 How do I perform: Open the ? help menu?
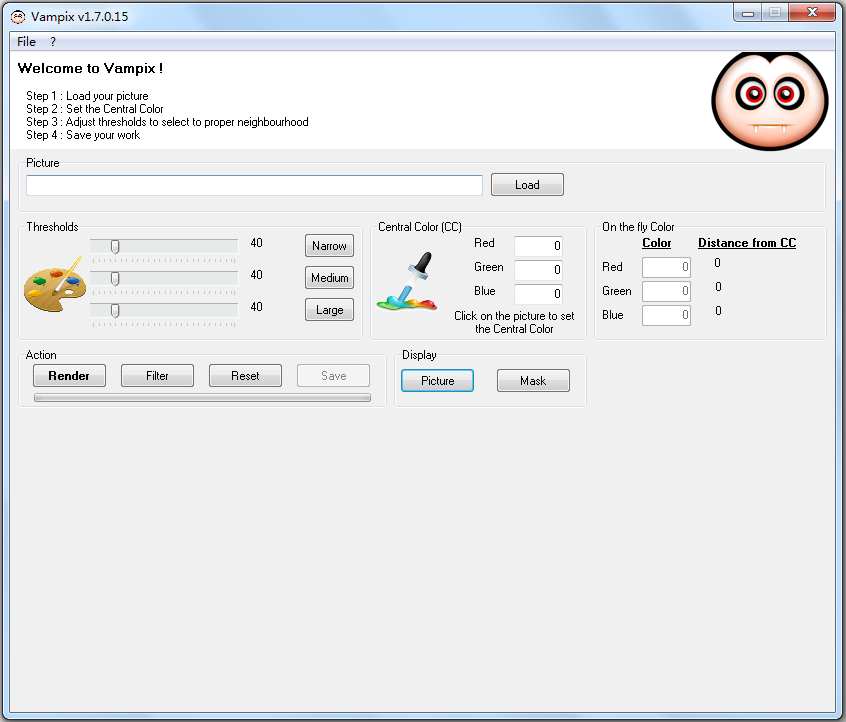pos(53,42)
